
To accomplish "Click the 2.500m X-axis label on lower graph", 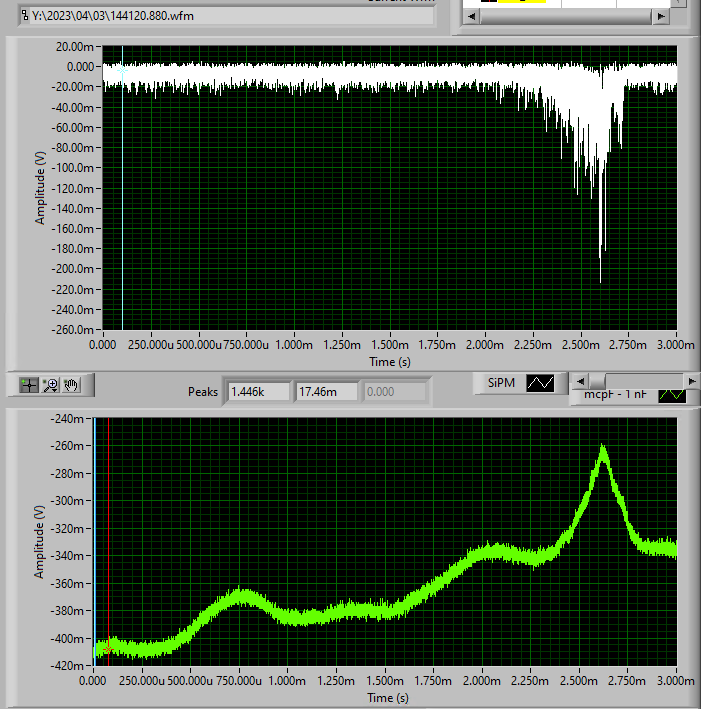I will (x=578, y=681).
